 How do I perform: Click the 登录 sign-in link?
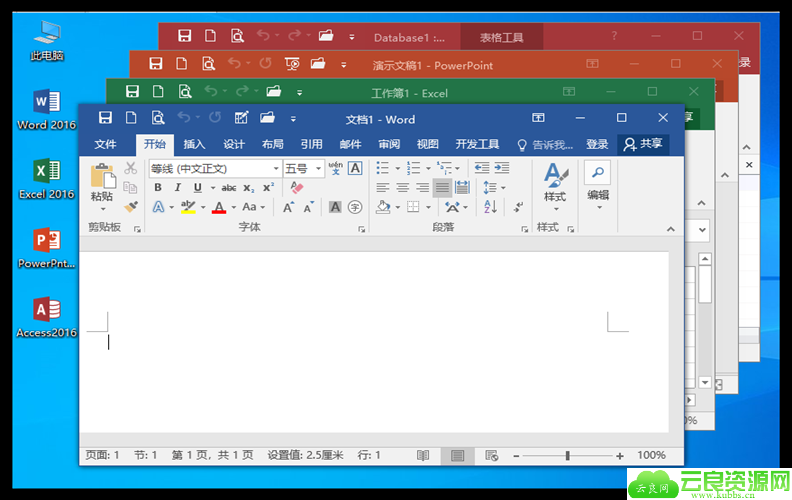pos(597,145)
